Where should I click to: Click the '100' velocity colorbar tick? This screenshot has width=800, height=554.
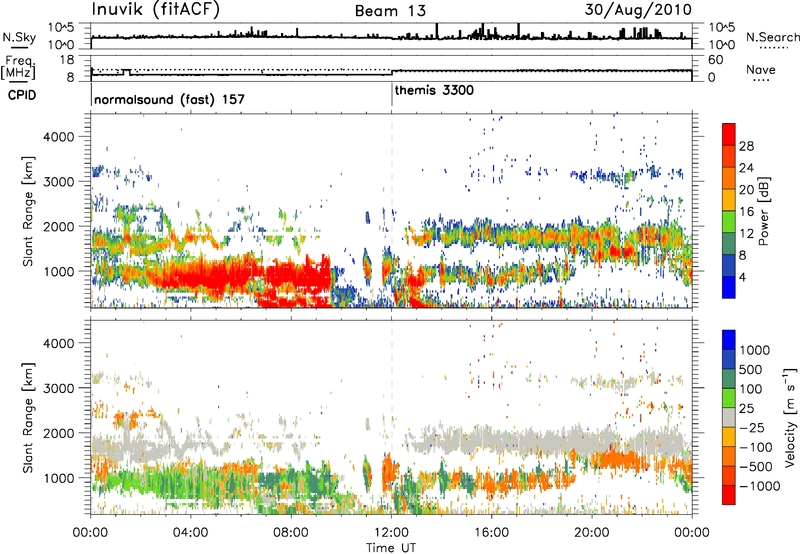[751, 389]
